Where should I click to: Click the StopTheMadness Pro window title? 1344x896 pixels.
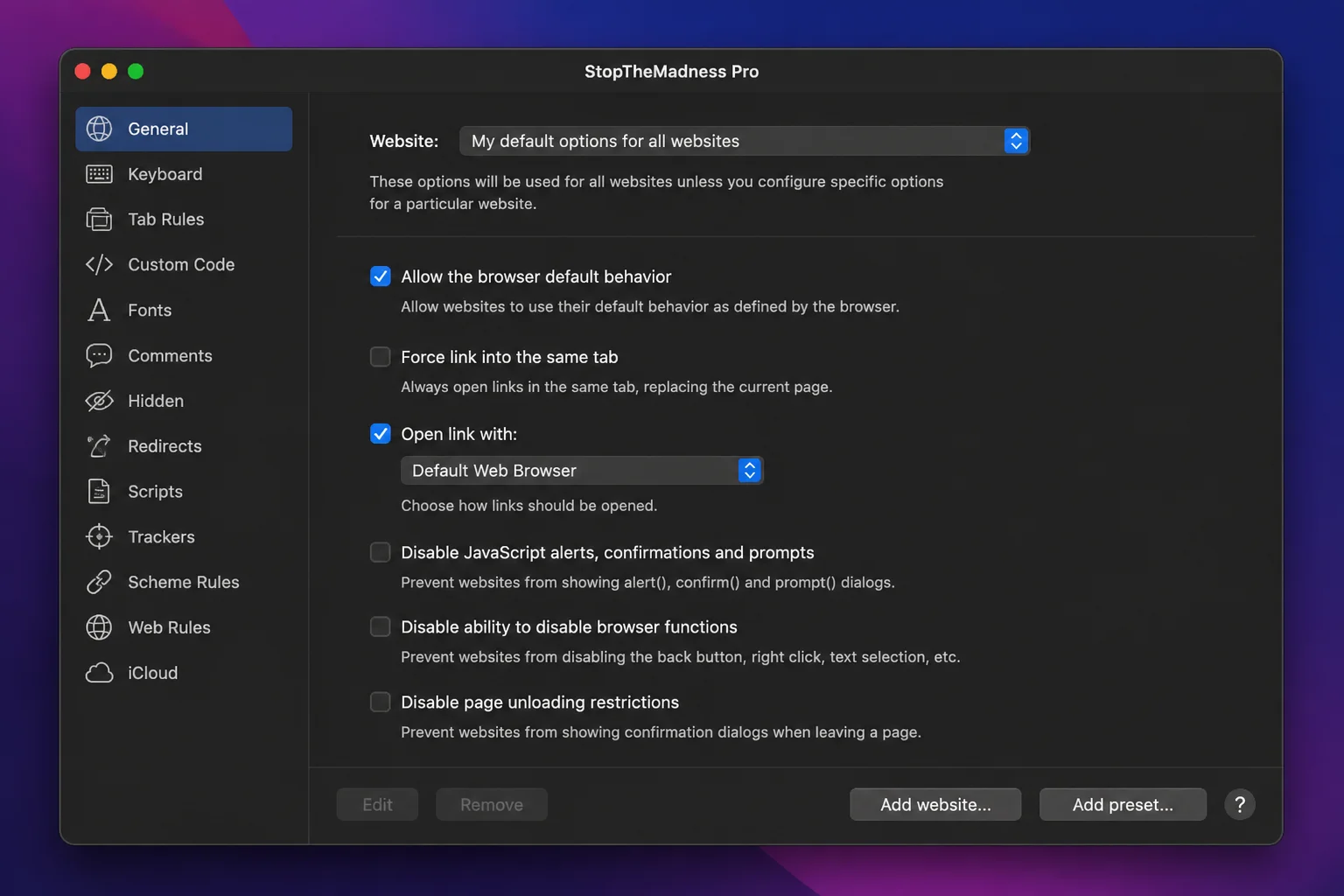click(x=671, y=72)
